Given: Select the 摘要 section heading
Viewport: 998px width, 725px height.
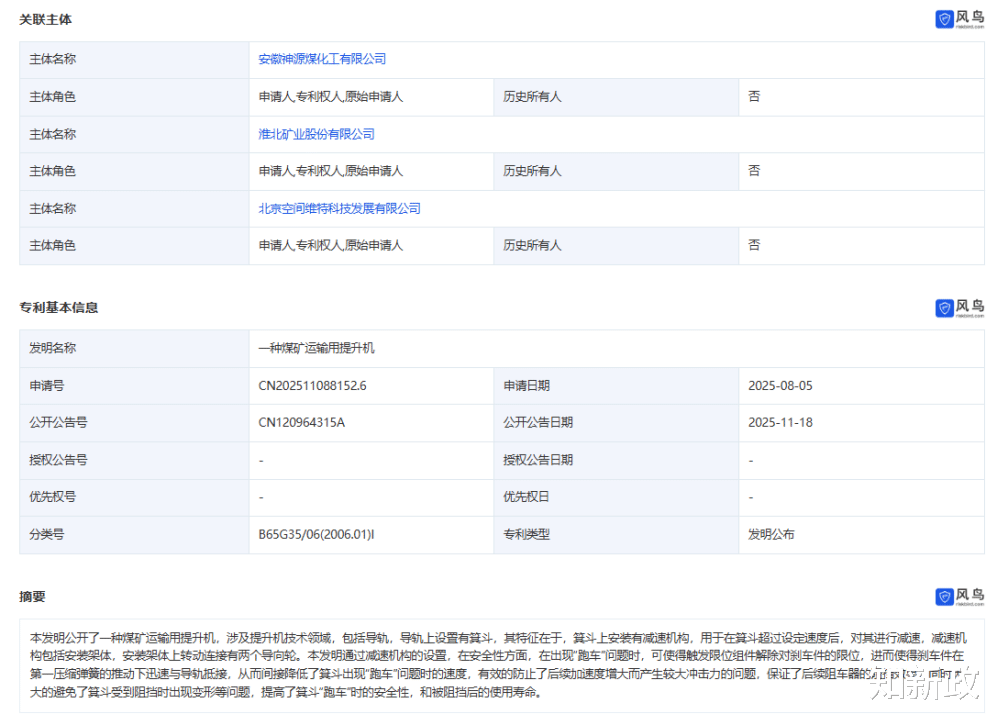Looking at the screenshot, I should [32, 596].
